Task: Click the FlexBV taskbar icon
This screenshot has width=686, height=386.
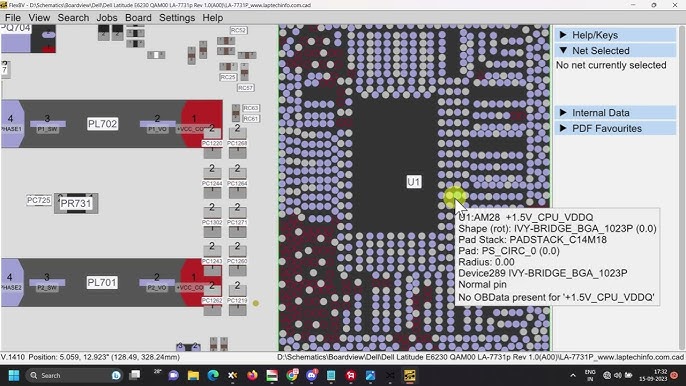Action: tap(410, 375)
